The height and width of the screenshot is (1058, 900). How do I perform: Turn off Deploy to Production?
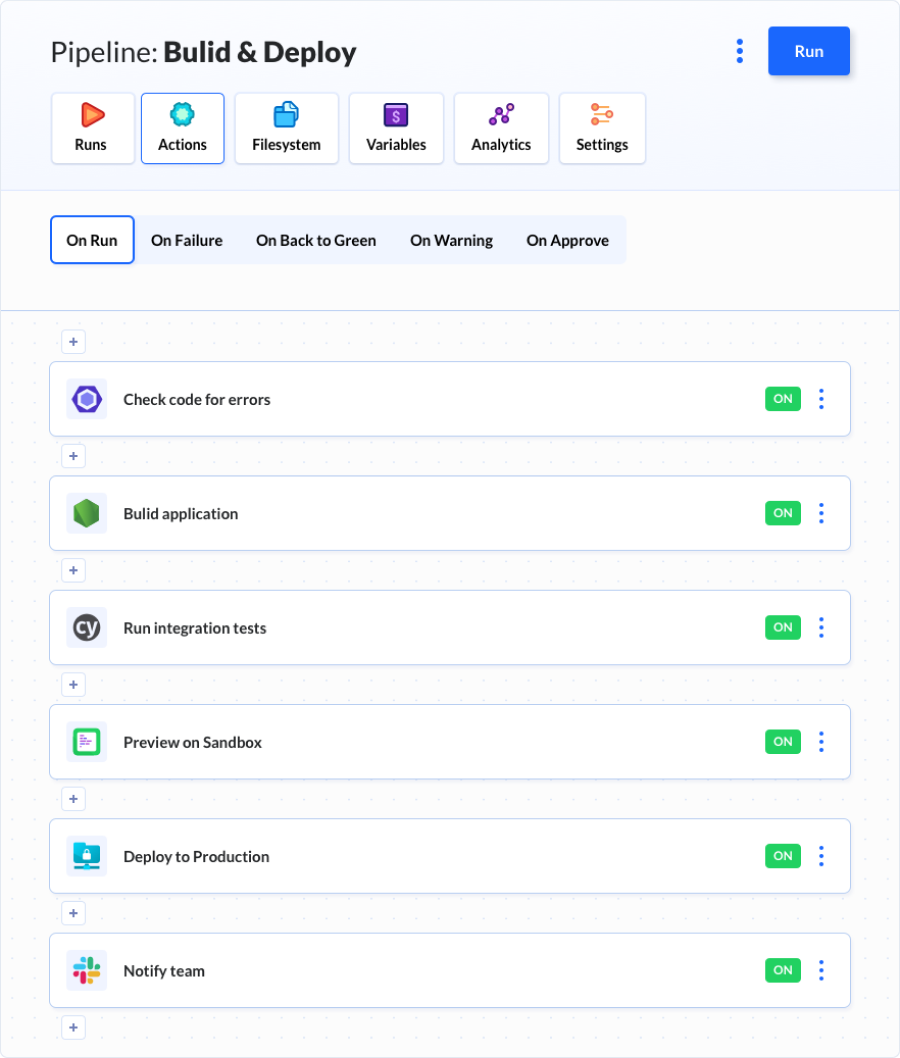[x=783, y=856]
